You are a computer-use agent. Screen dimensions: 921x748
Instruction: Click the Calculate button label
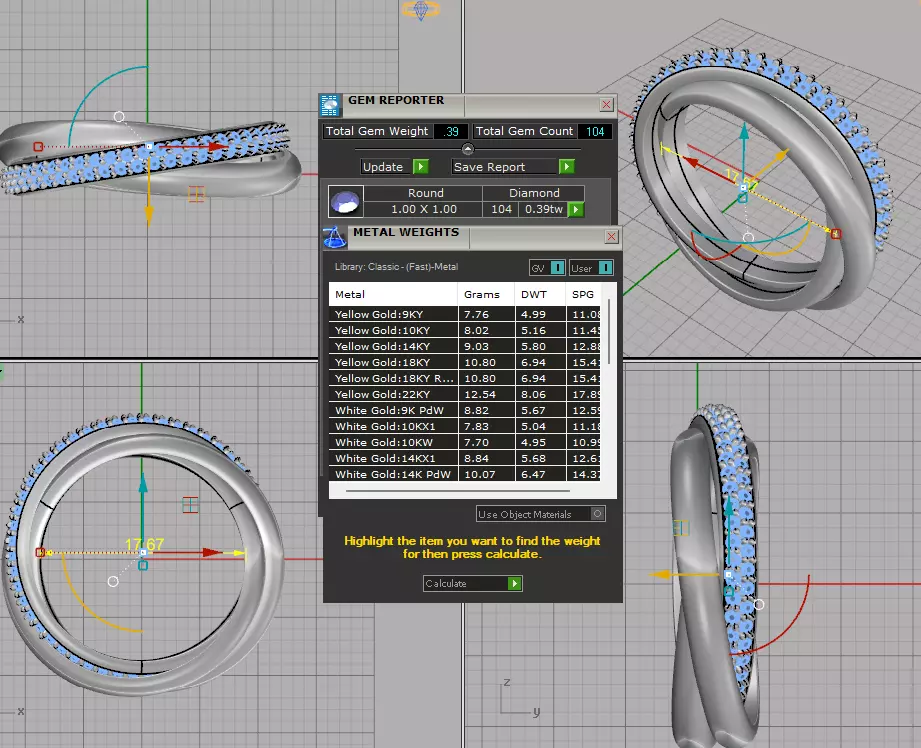pos(446,583)
